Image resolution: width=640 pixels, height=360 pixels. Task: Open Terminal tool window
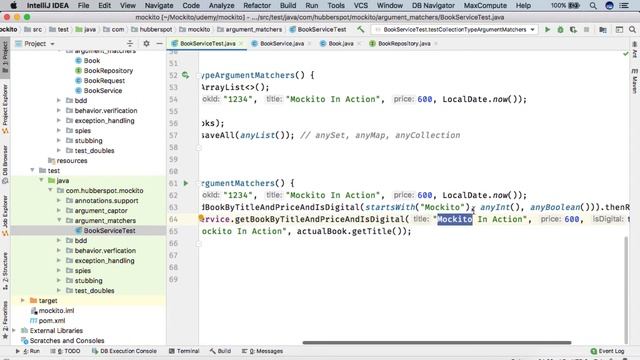(184, 351)
